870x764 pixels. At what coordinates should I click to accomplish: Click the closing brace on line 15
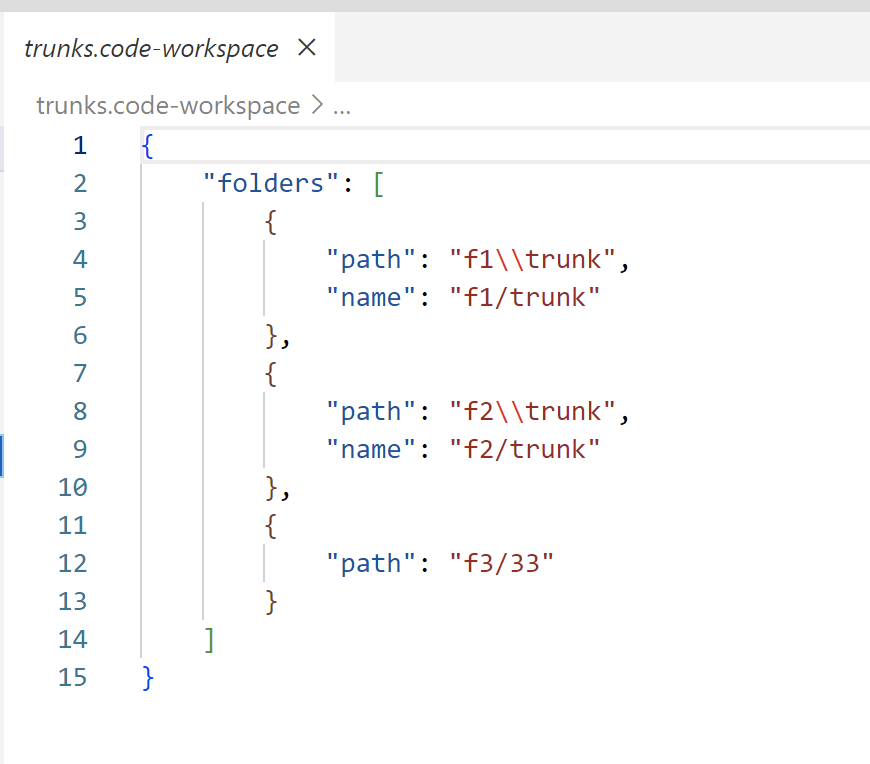tap(146, 677)
